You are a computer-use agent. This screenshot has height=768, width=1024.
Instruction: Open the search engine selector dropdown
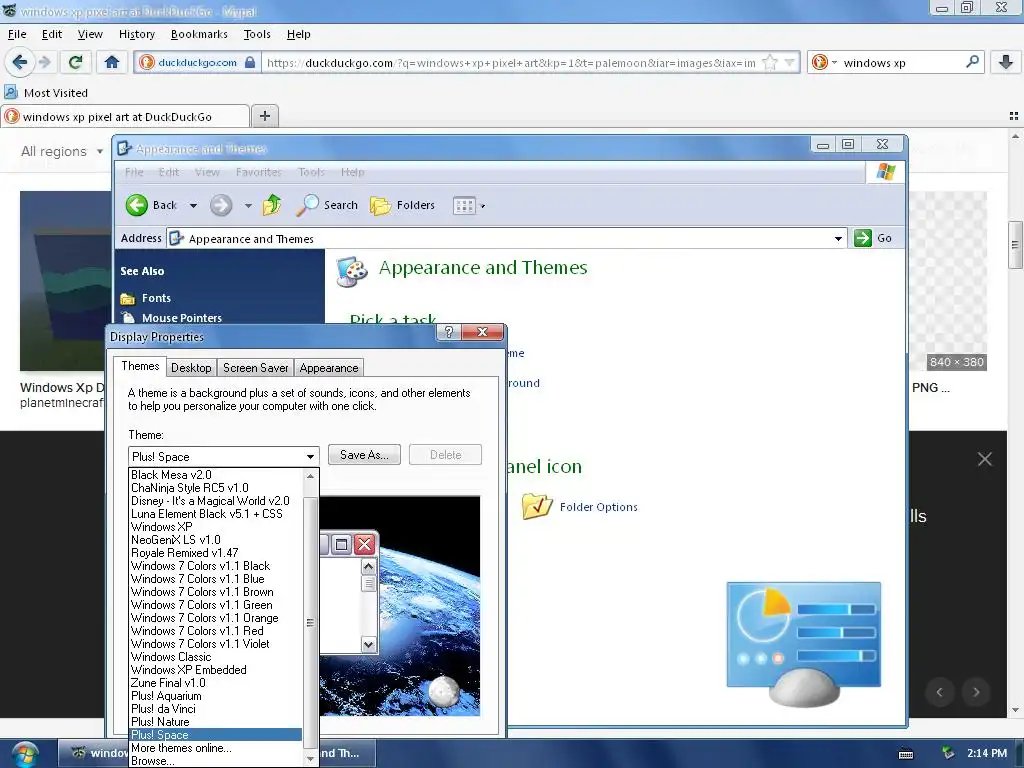pyautogui.click(x=824, y=62)
